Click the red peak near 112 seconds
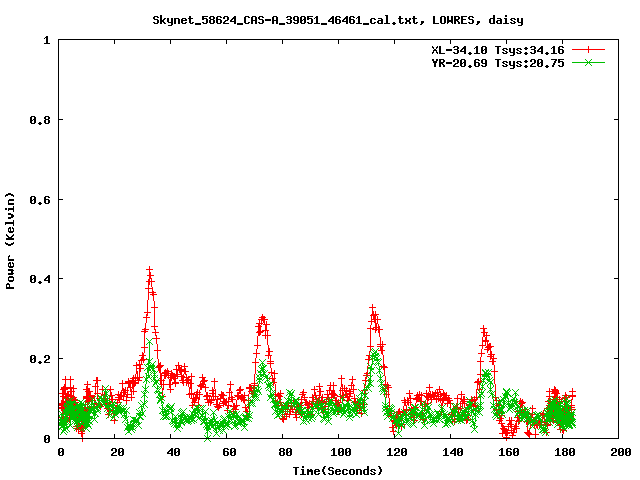Screen dimensions: 640x480 pos(373,309)
